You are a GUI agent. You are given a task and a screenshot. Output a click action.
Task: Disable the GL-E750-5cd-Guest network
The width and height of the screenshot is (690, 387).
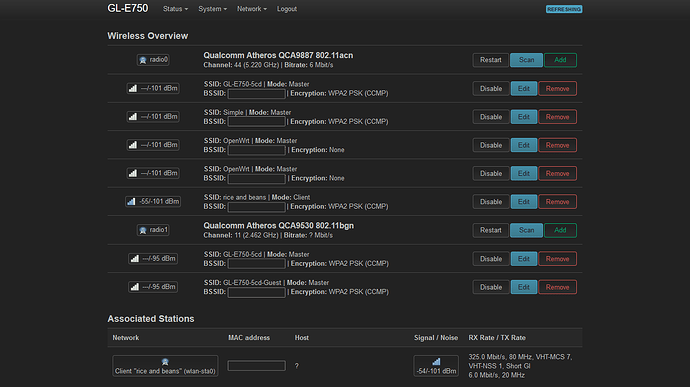(x=491, y=287)
